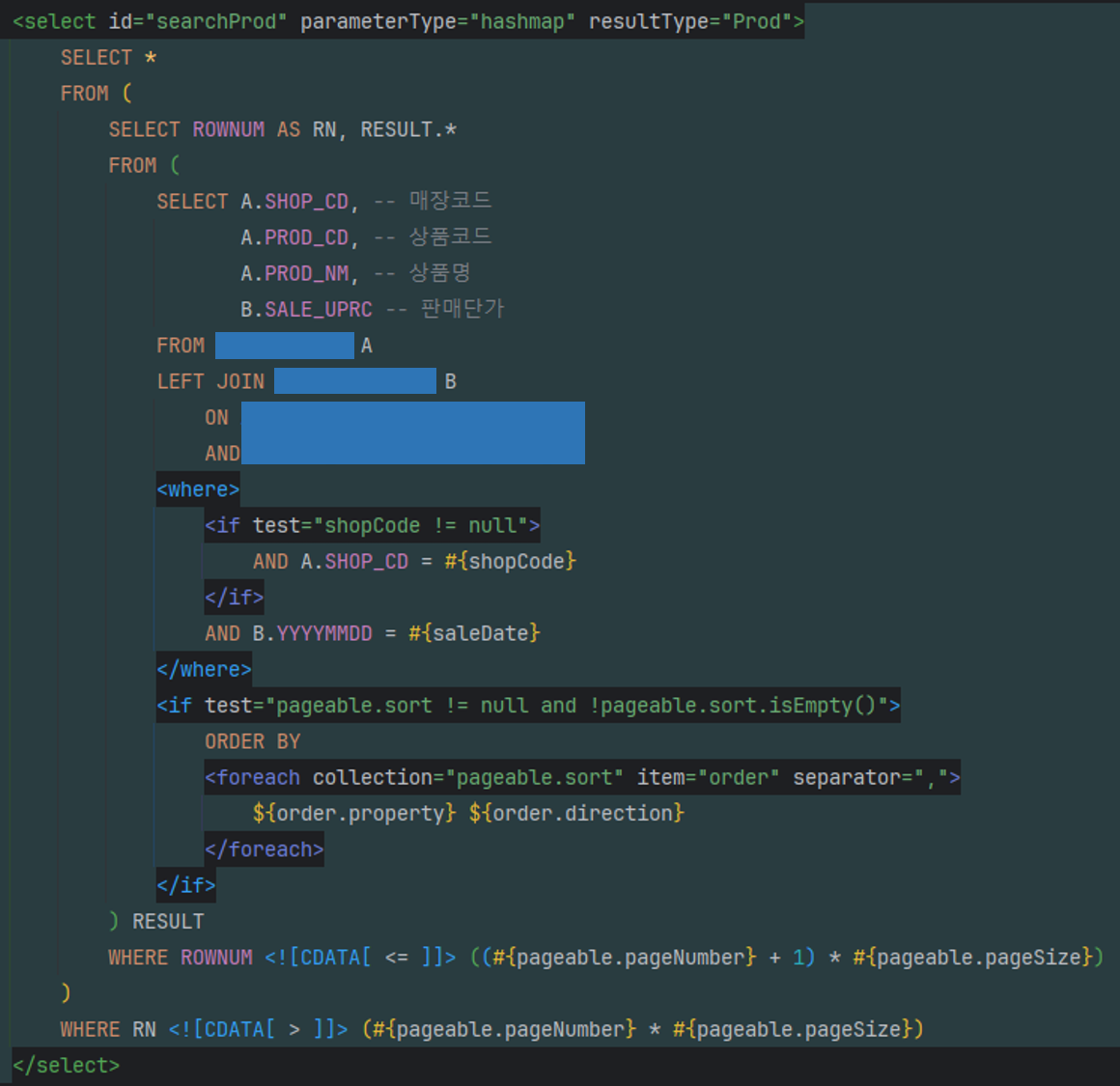Click the CDATA block containing >
1120x1086 pixels.
[258, 1030]
